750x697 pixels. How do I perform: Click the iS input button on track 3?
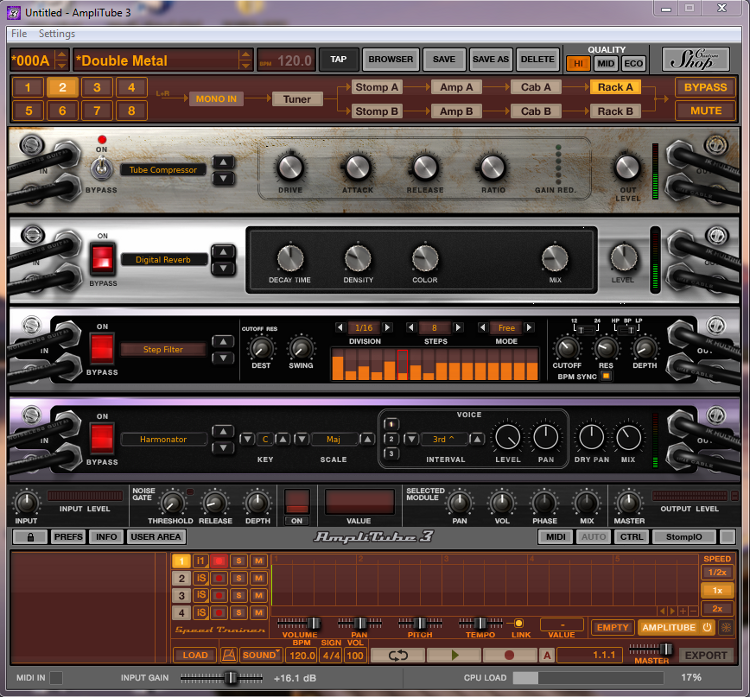point(200,595)
